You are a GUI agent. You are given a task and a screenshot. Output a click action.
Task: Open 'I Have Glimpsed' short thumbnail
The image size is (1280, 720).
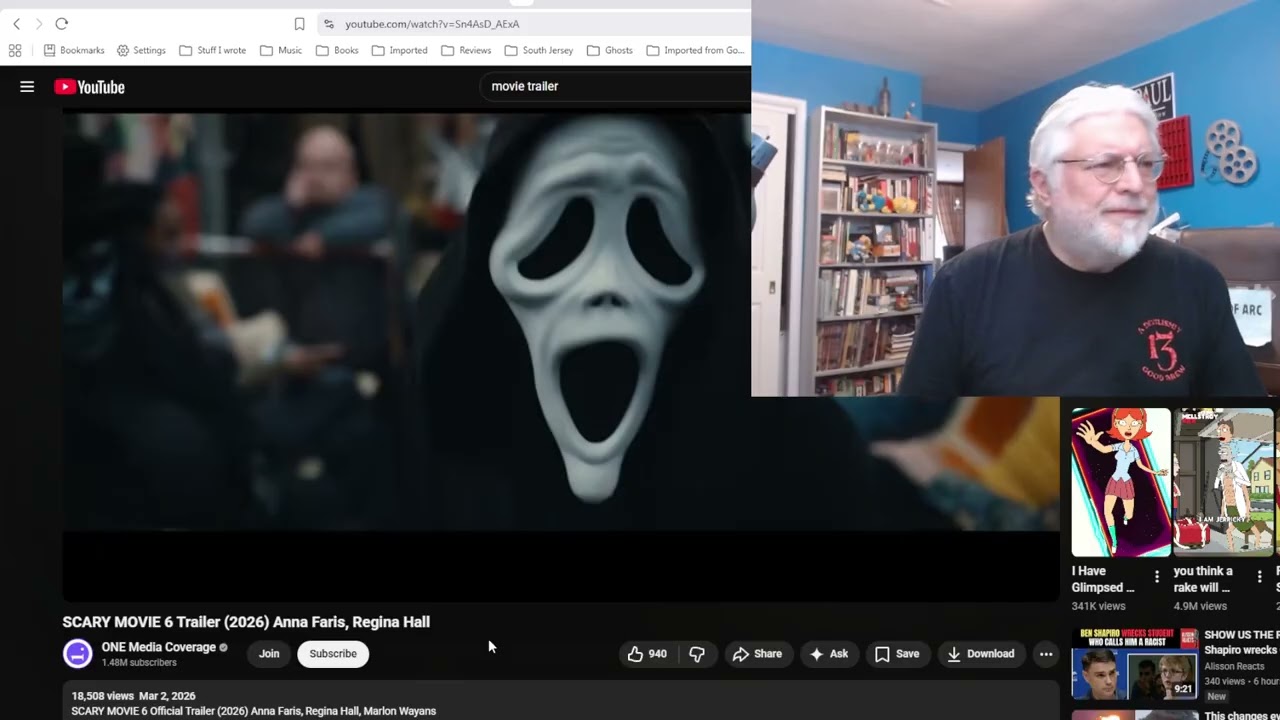[x=1121, y=482]
